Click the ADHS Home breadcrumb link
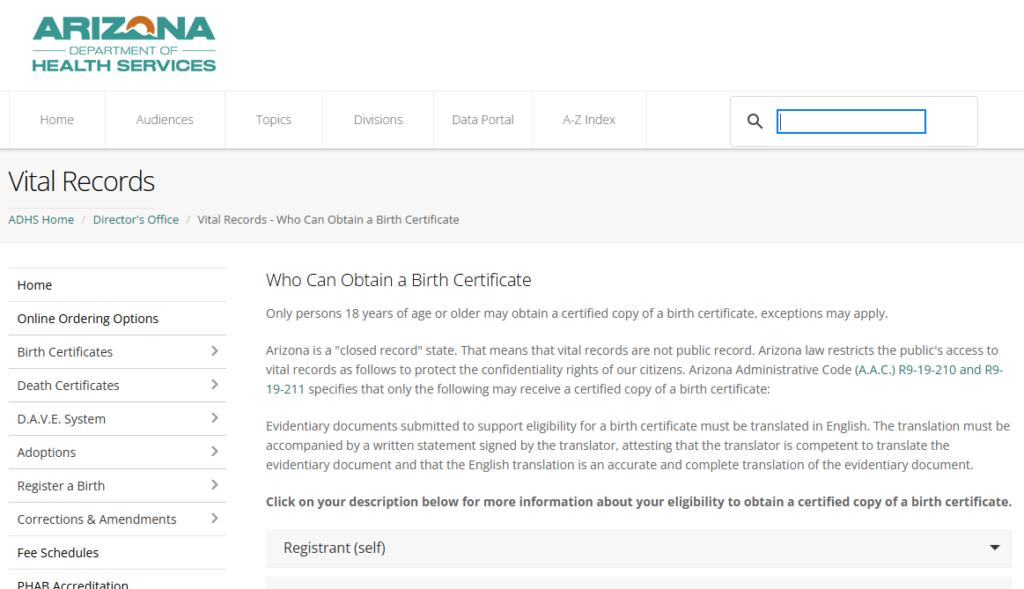The image size is (1024, 589). [x=41, y=219]
